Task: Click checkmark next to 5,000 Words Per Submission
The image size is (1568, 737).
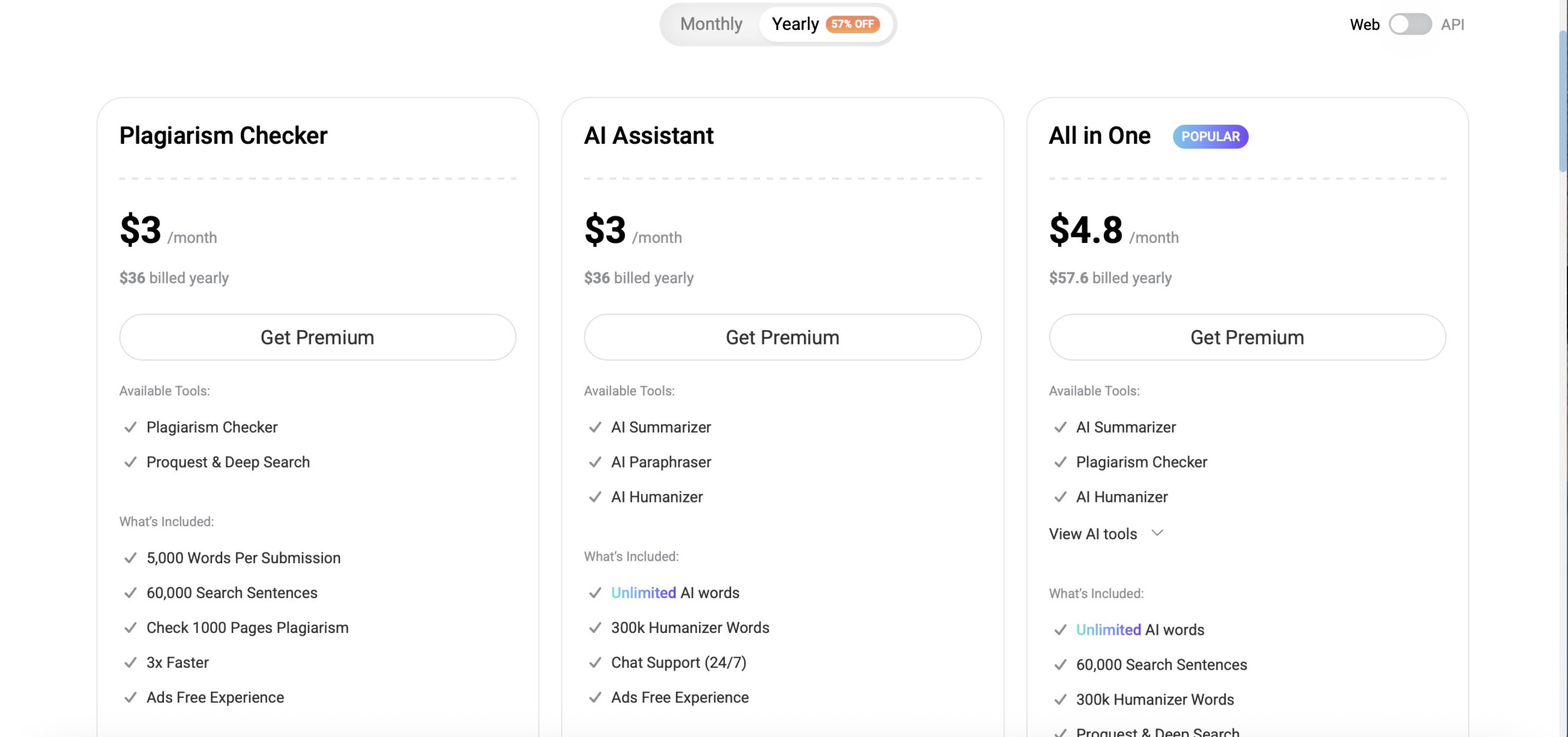Action: click(130, 558)
